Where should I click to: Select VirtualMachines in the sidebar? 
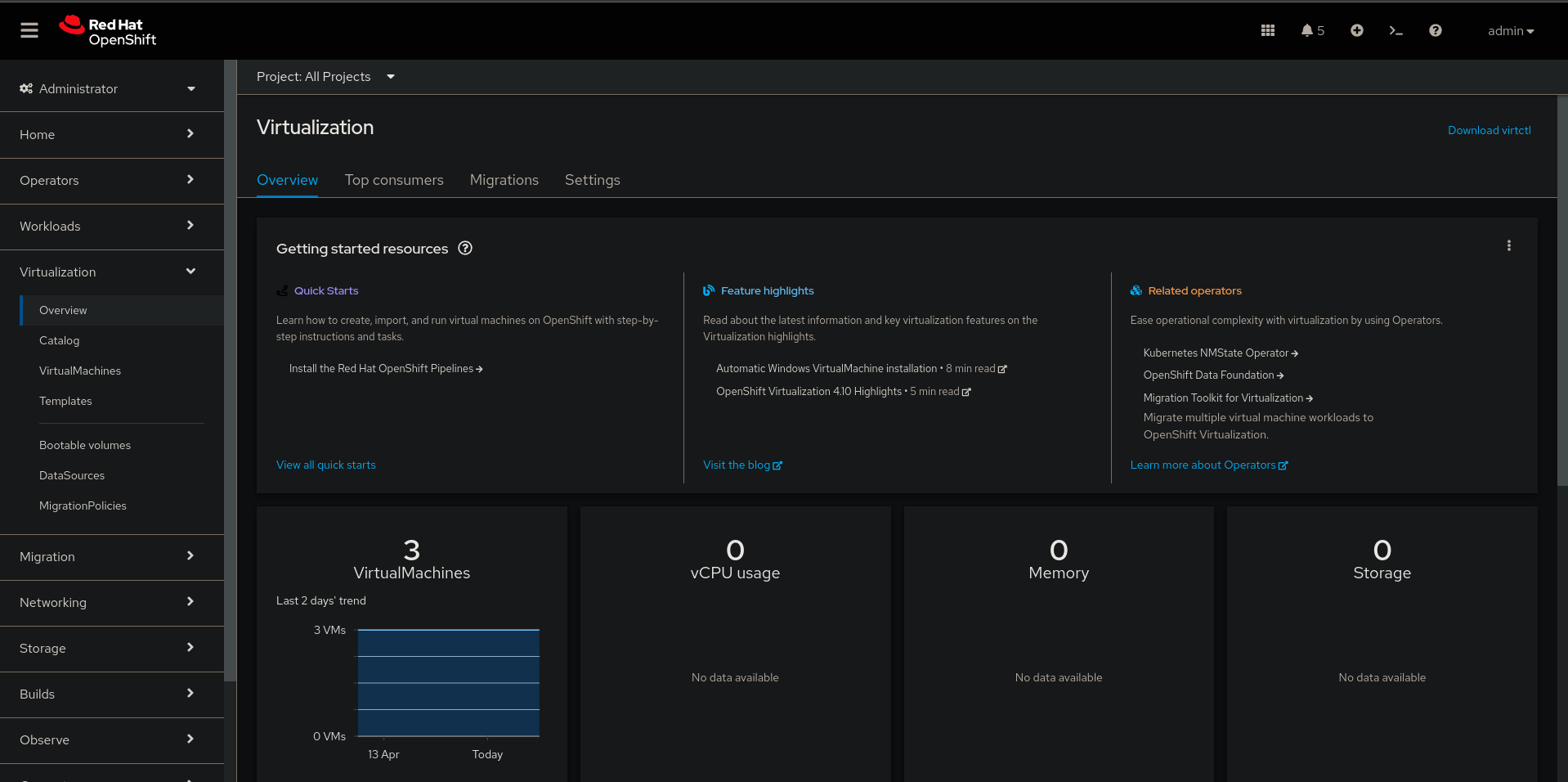pos(80,371)
